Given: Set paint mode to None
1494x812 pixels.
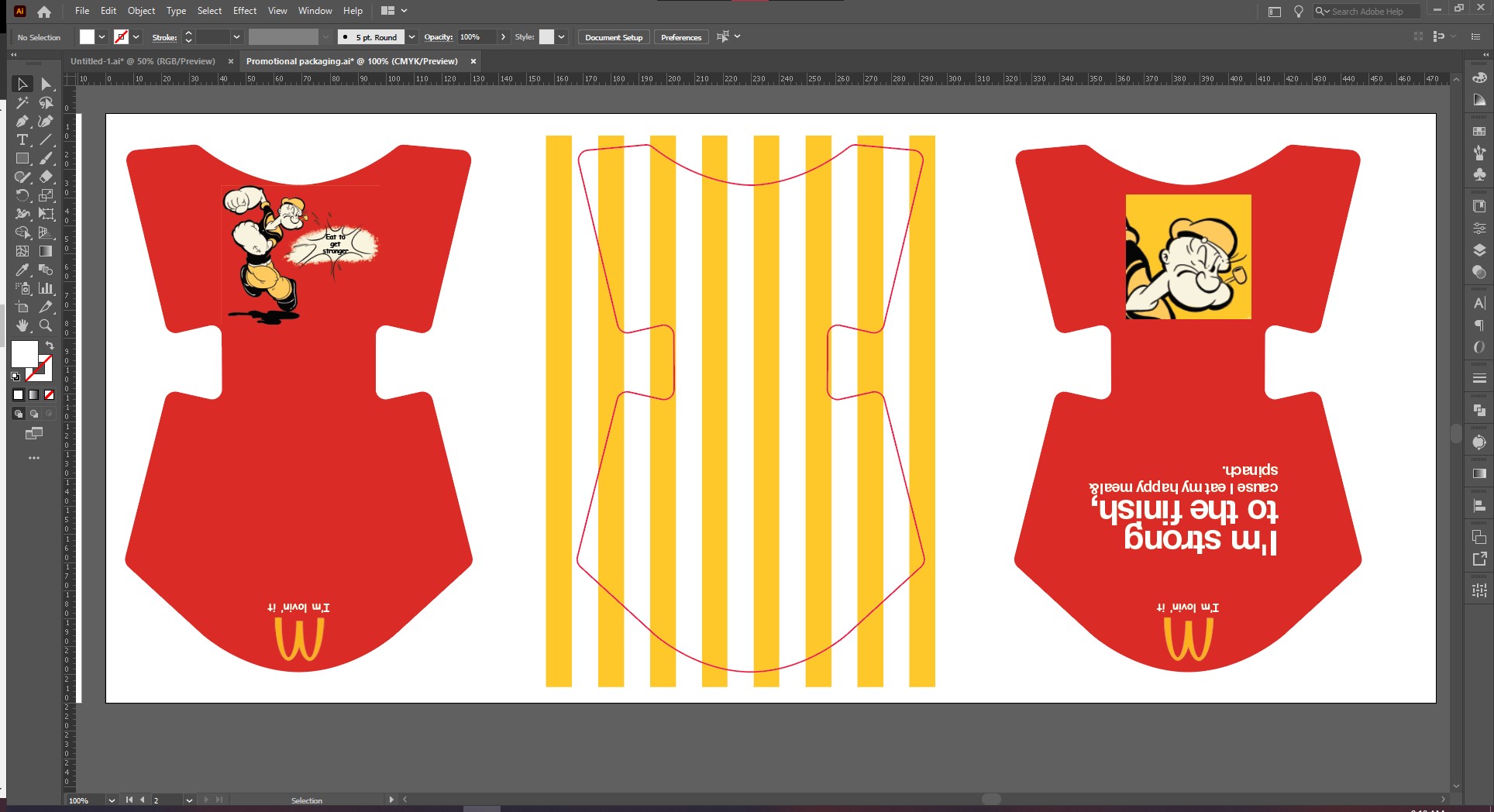Looking at the screenshot, I should pos(49,394).
